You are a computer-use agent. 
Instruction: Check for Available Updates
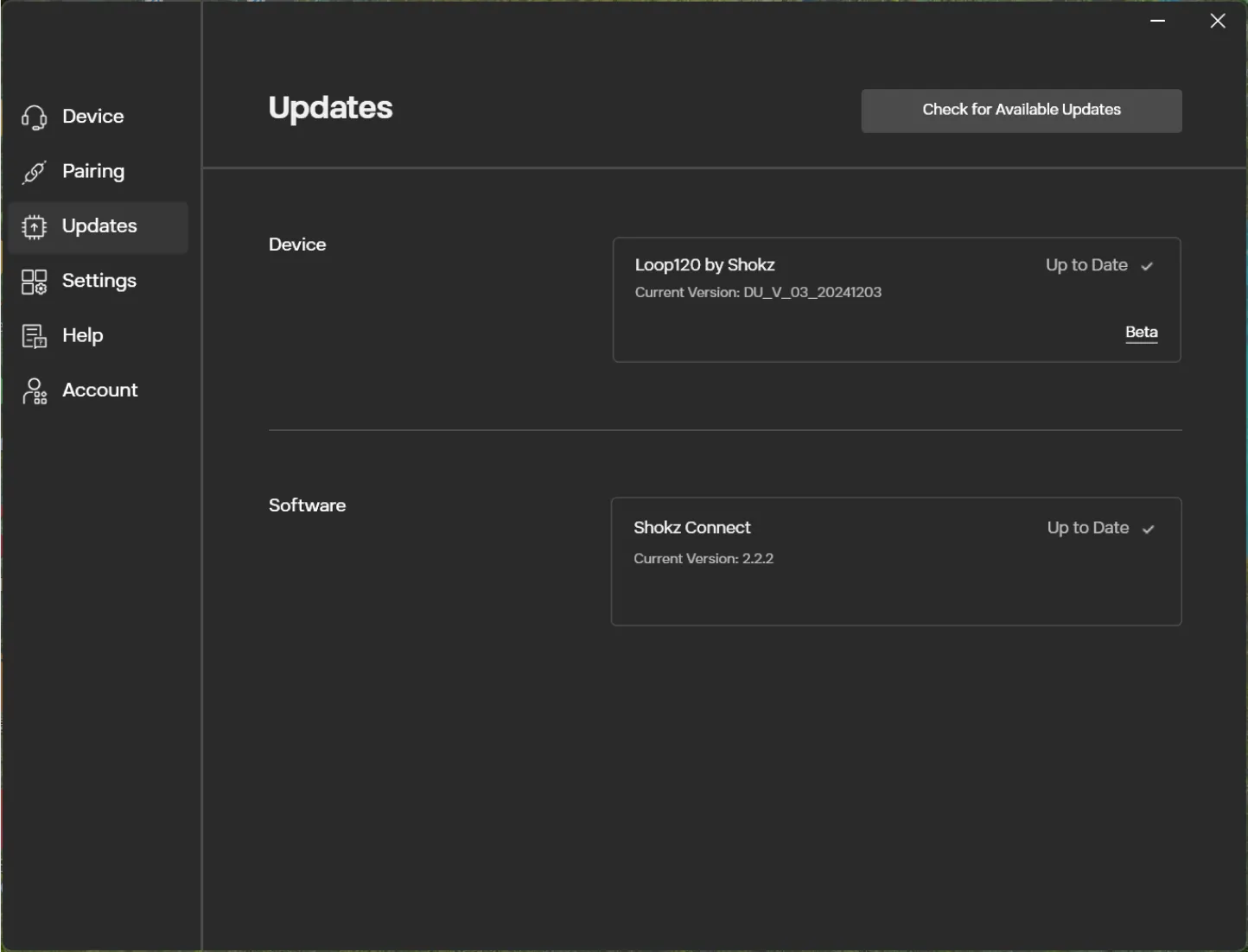click(x=1022, y=111)
